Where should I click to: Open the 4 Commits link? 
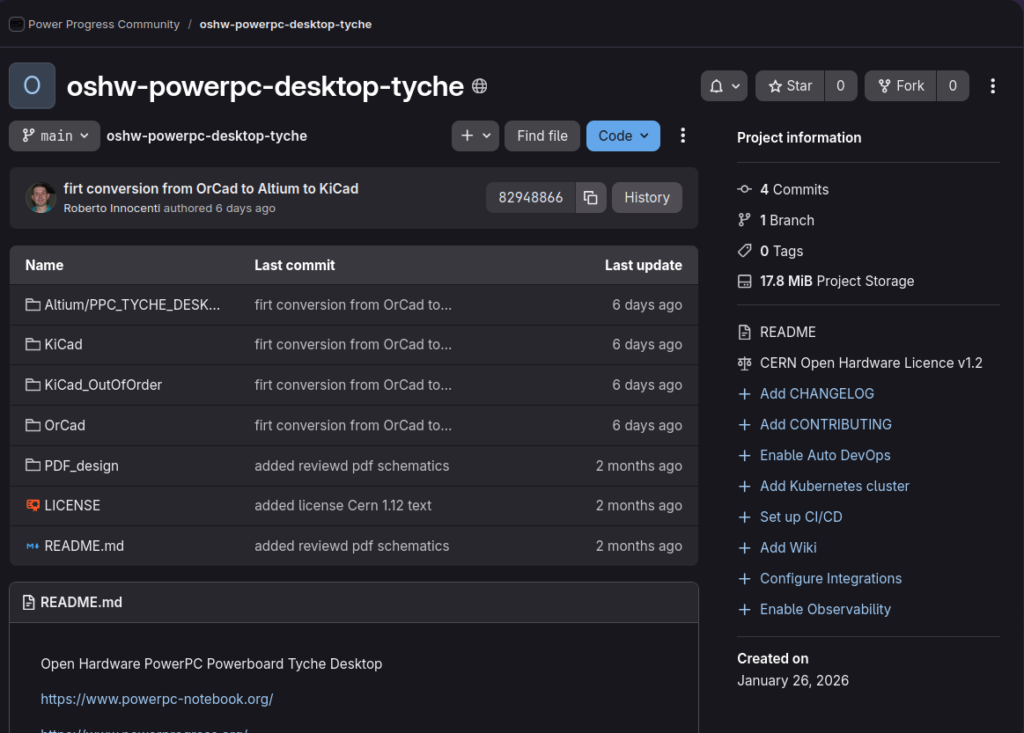[x=794, y=189]
